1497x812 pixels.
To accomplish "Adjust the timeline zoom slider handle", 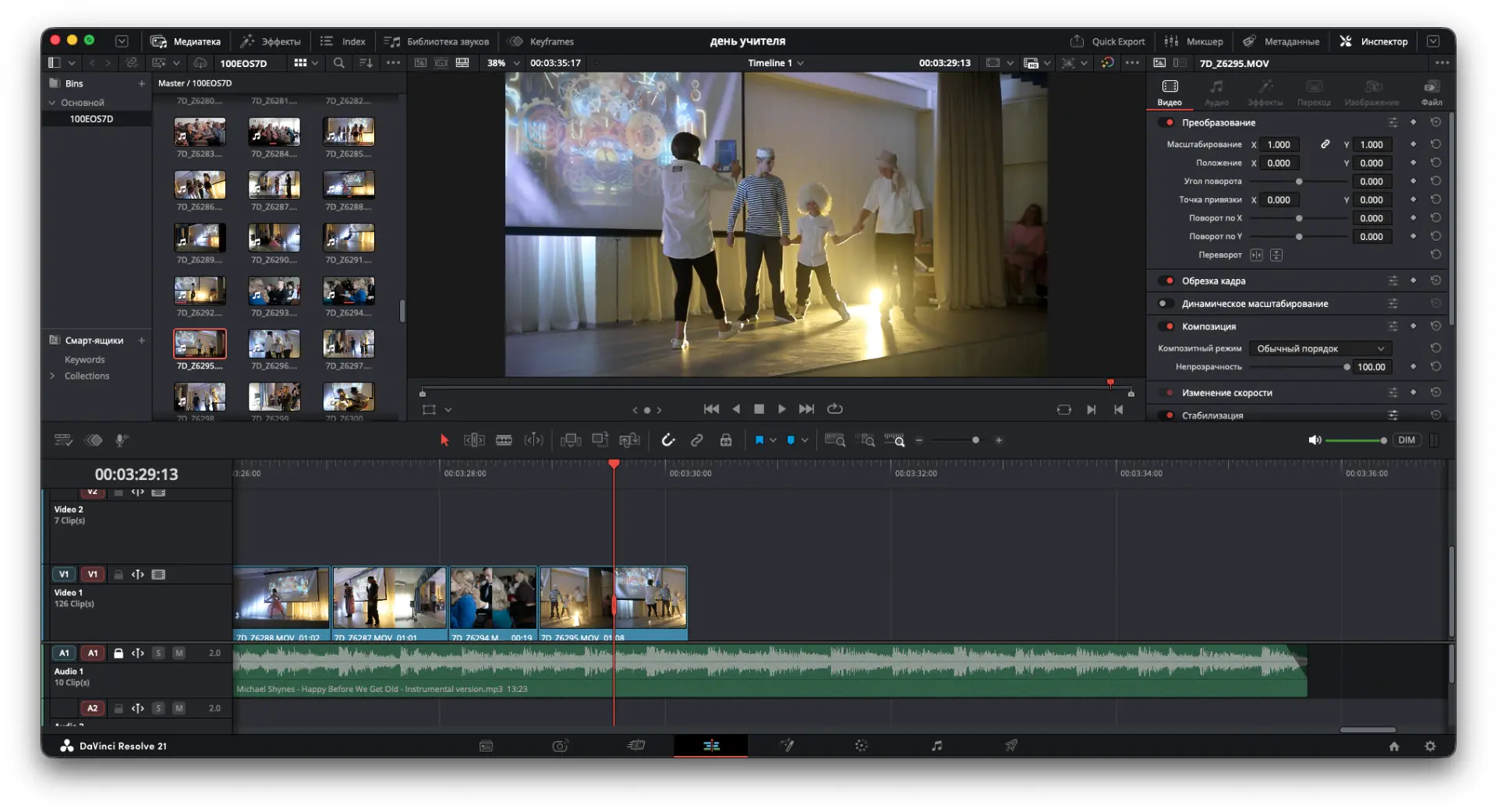I will [975, 440].
